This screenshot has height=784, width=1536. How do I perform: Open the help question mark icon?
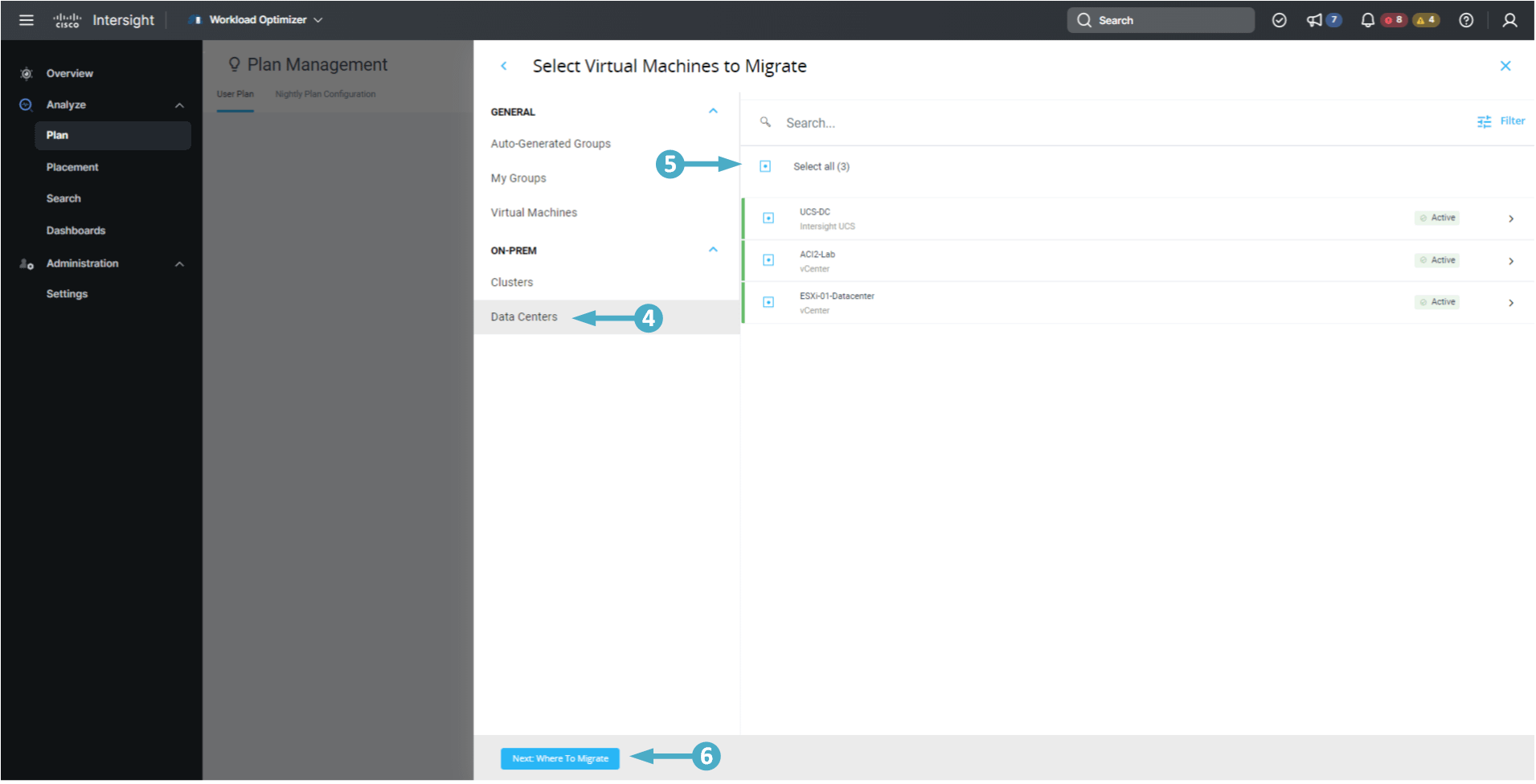tap(1466, 20)
